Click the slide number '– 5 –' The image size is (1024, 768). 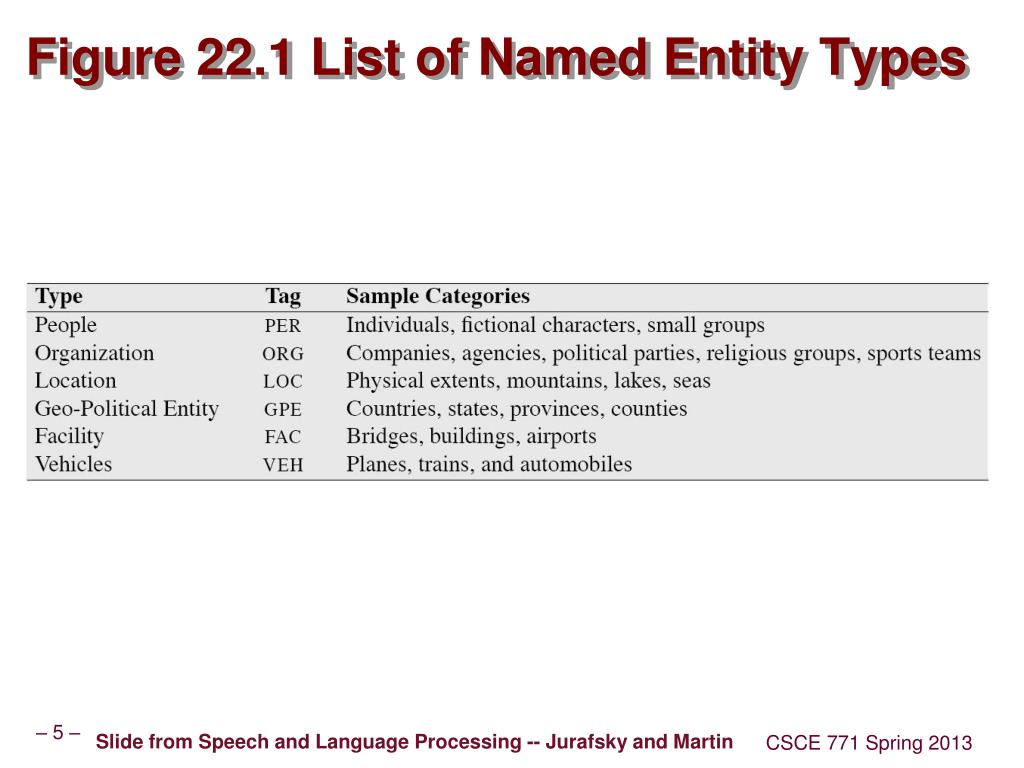point(58,733)
